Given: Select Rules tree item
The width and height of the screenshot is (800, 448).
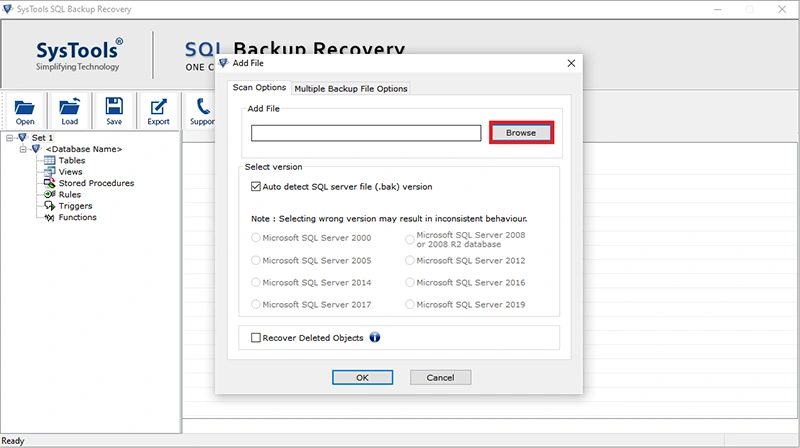Looking at the screenshot, I should point(70,194).
